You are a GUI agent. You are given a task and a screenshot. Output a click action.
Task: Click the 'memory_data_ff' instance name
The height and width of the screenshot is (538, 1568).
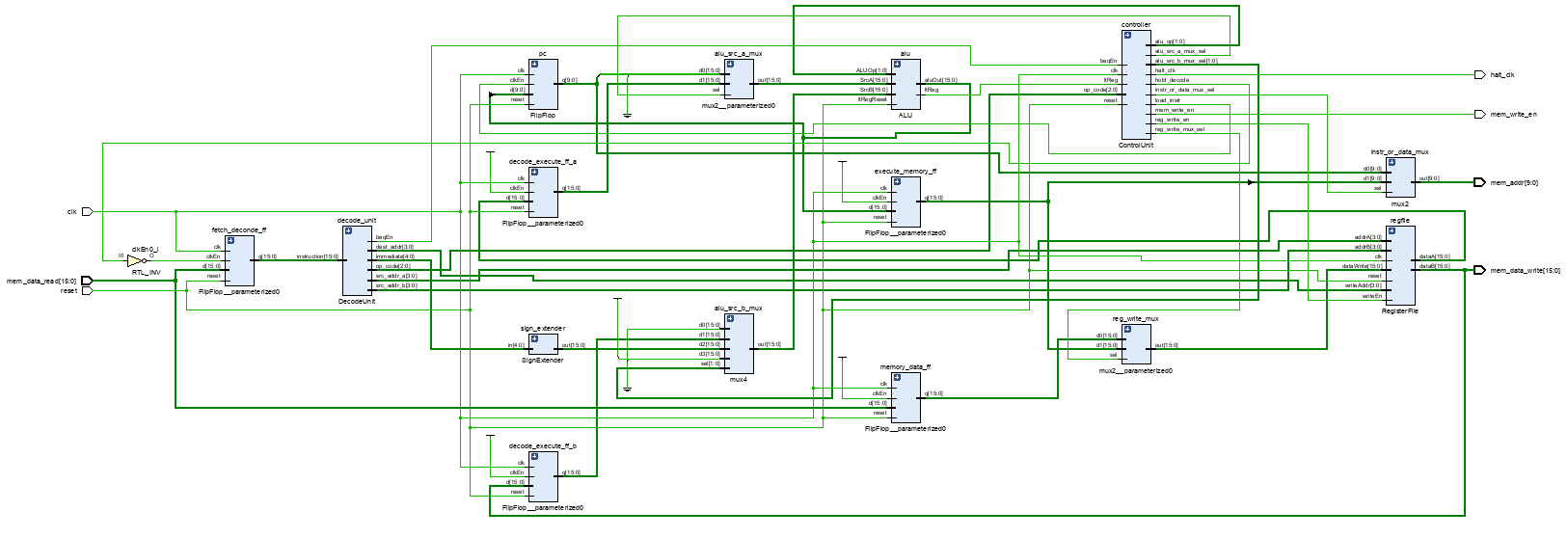pyautogui.click(x=906, y=367)
